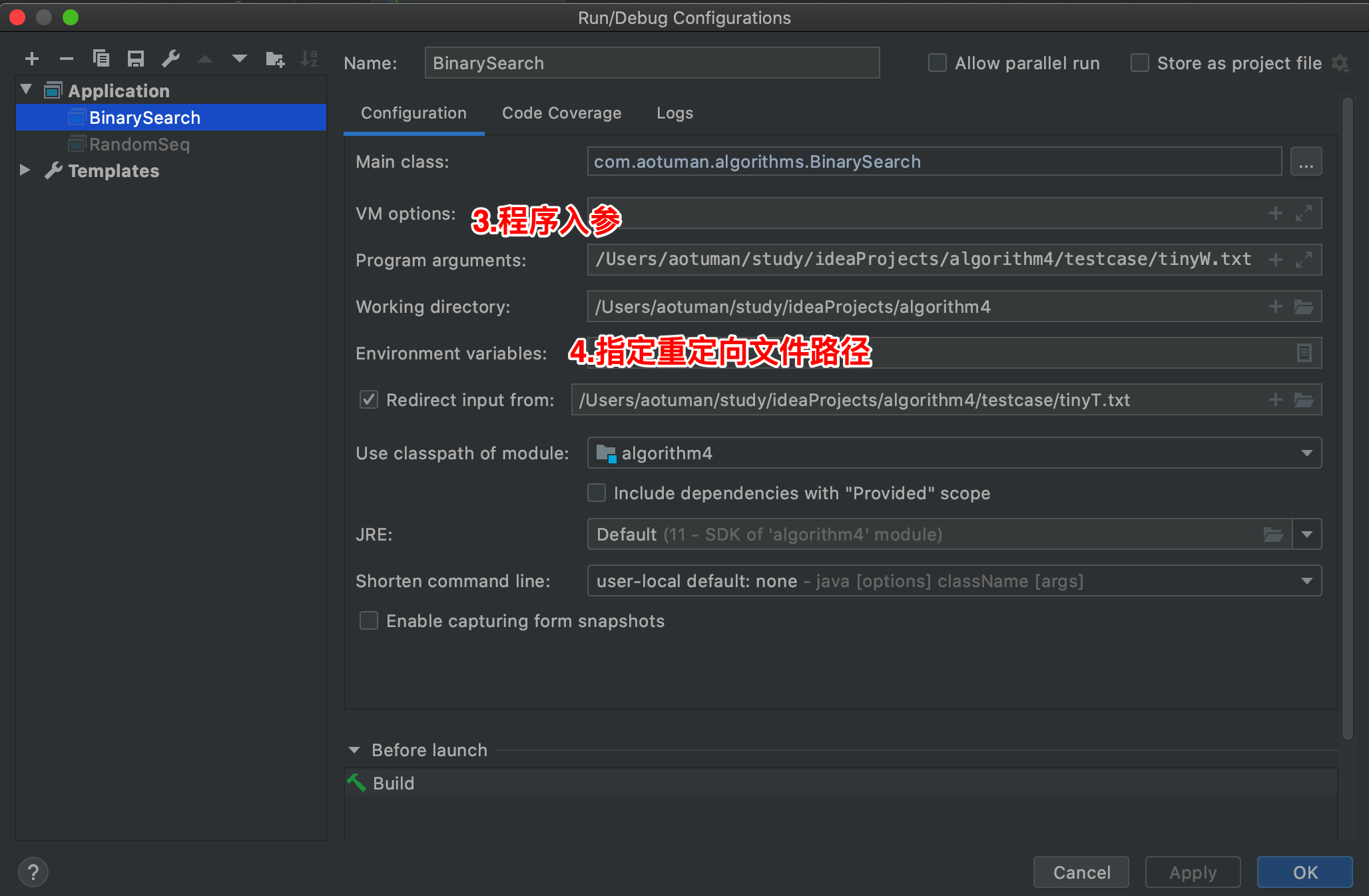Click the Save Configuration disk icon
This screenshot has height=896, width=1369.
point(136,59)
